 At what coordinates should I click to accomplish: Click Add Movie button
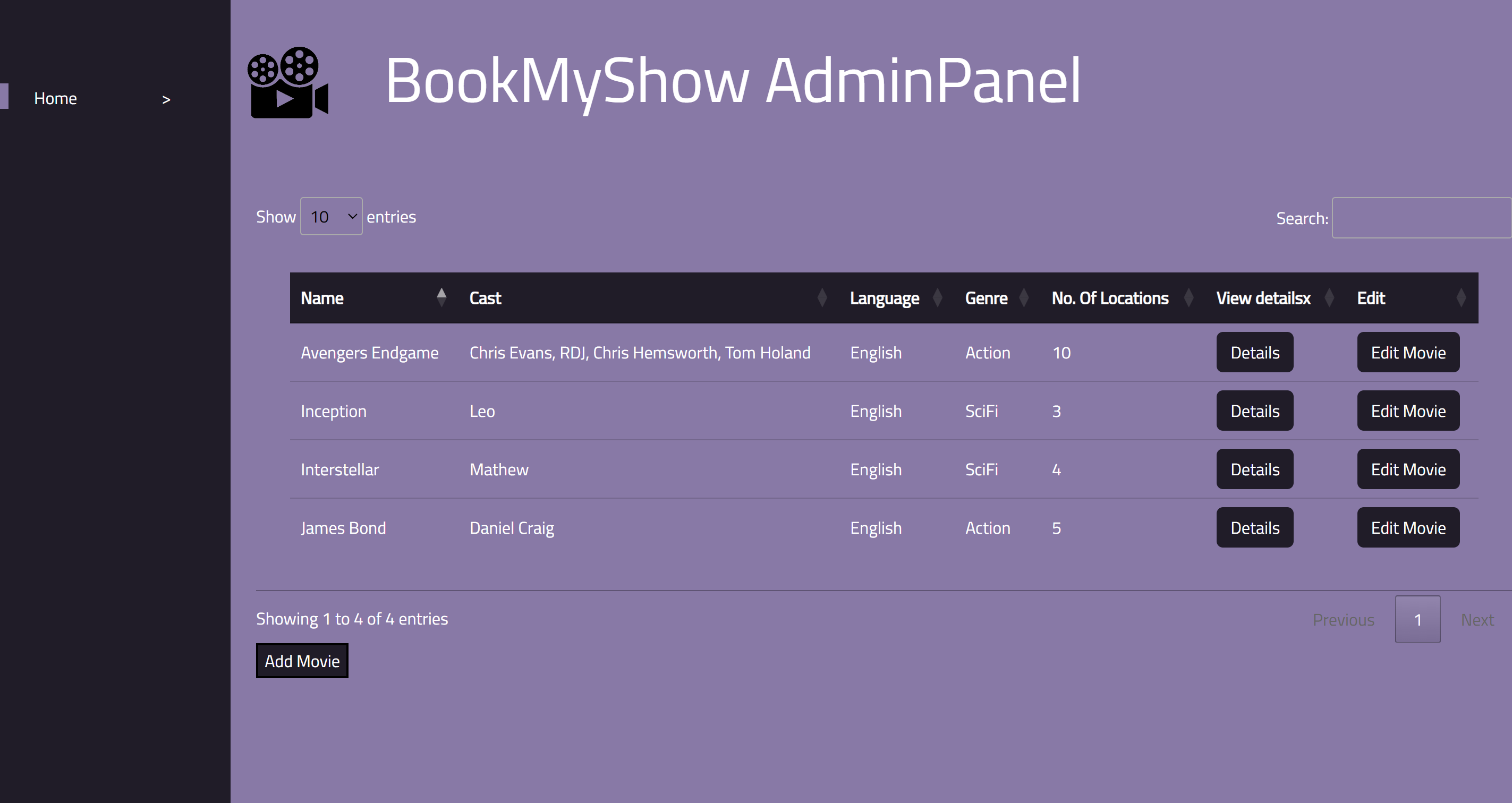tap(302, 661)
